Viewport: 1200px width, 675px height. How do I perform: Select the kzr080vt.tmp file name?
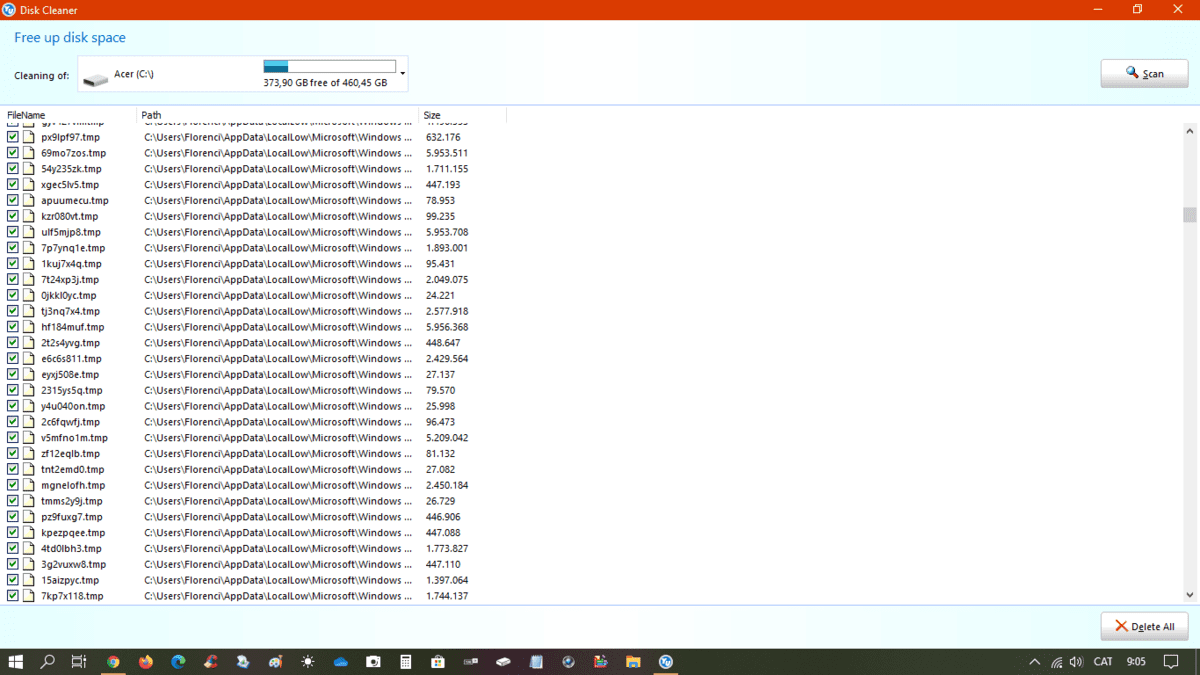(69, 216)
